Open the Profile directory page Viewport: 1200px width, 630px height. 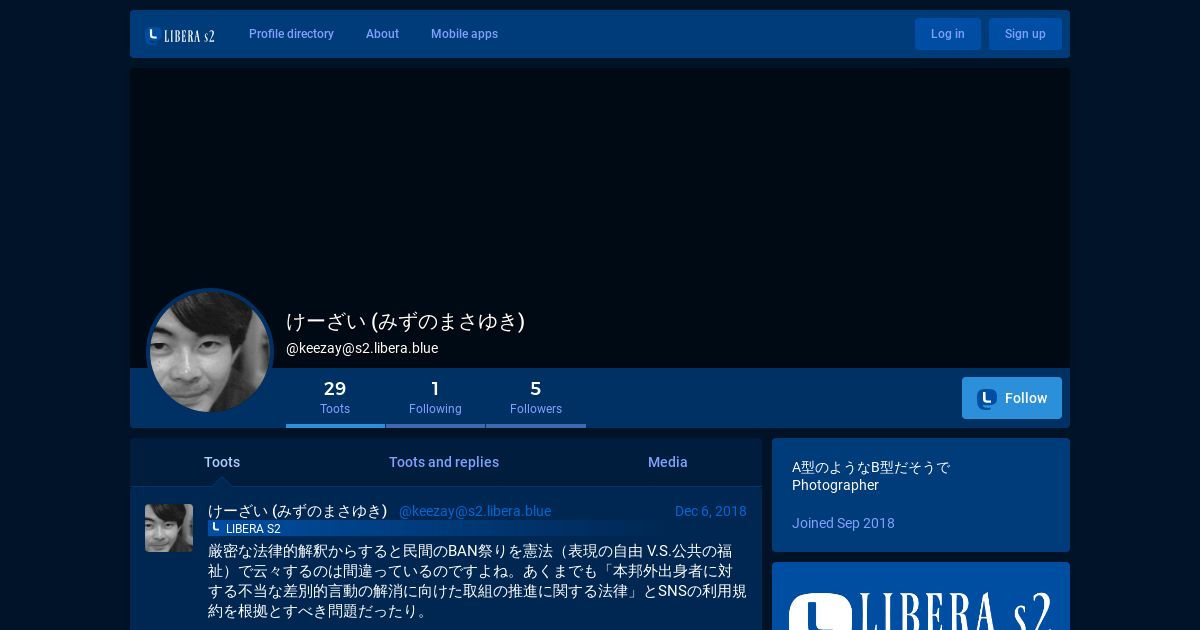coord(291,34)
